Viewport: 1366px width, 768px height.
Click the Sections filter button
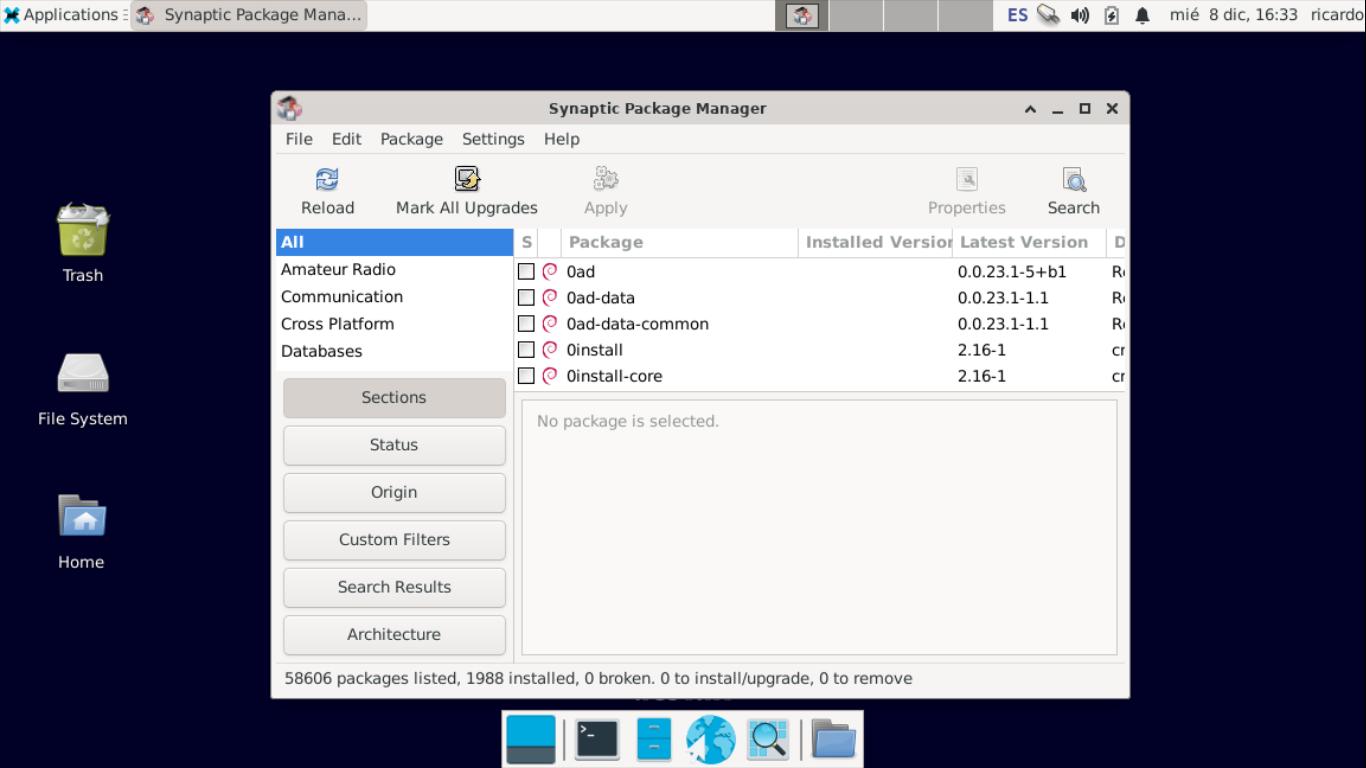pos(394,397)
